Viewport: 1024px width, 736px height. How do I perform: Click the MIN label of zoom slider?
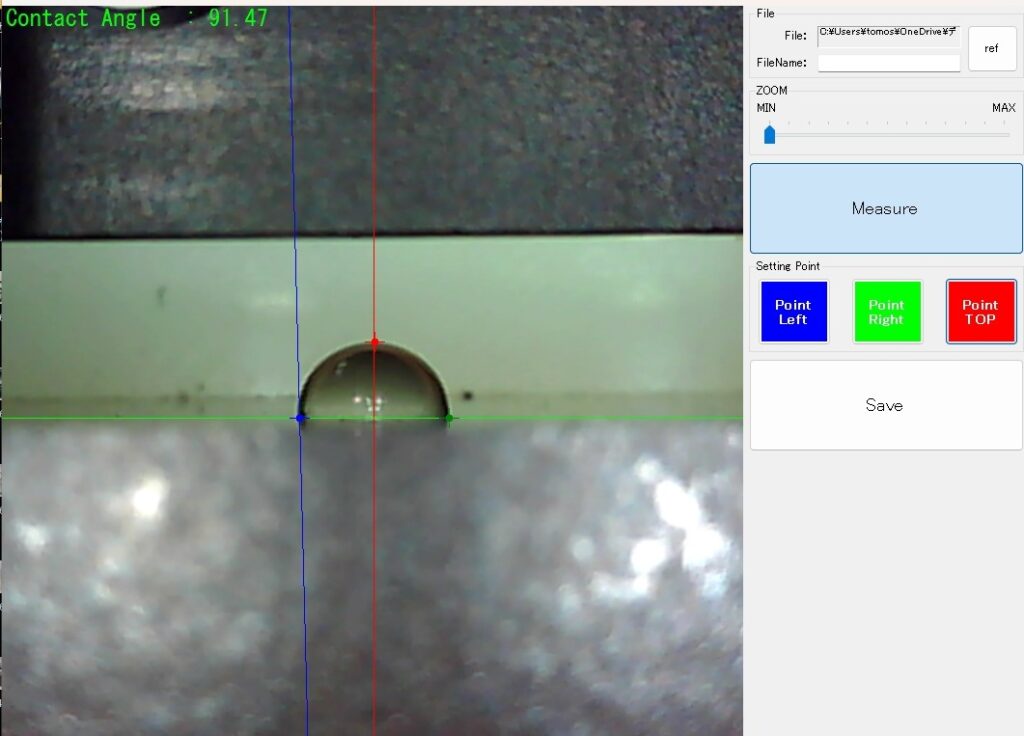coord(766,108)
